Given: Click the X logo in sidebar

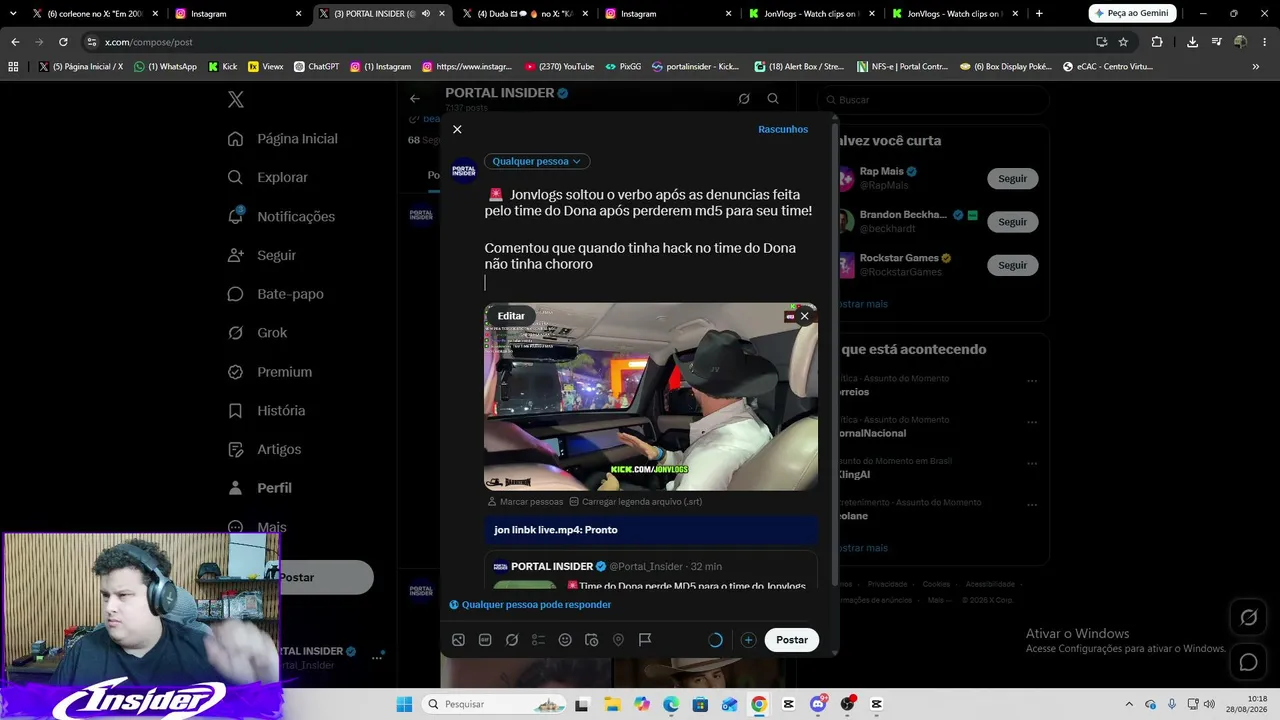Looking at the screenshot, I should coord(236,99).
